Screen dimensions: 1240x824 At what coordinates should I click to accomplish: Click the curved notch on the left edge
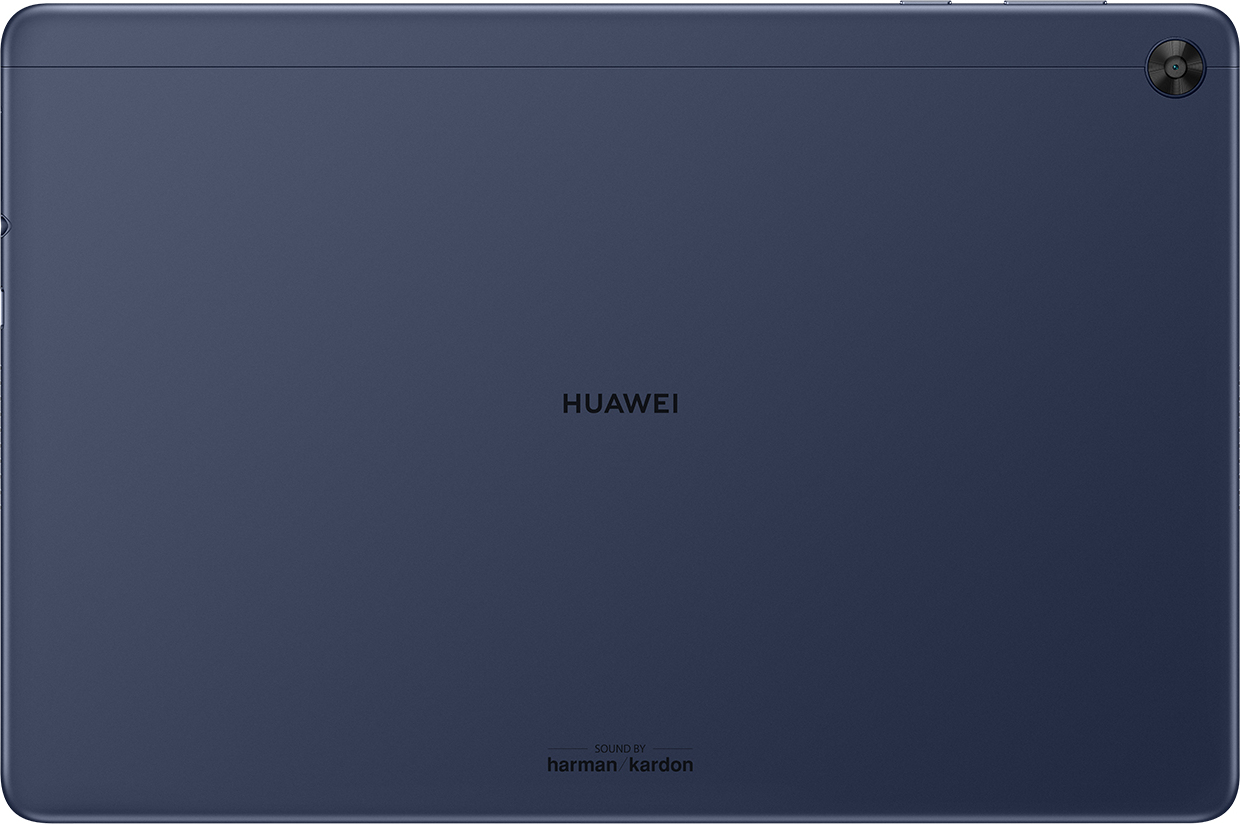[4, 226]
